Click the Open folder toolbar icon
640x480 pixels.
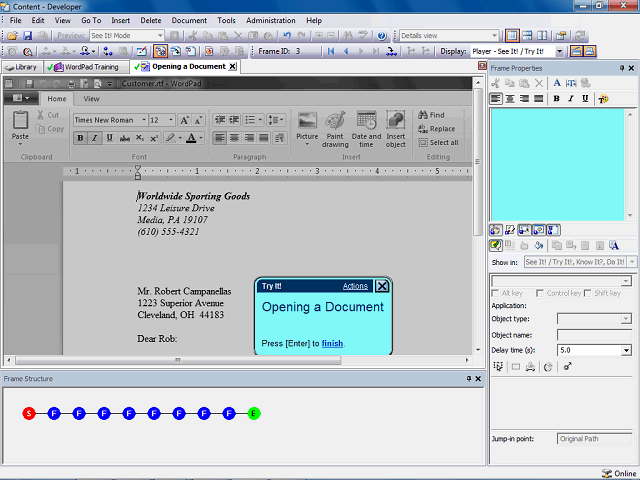tap(12, 36)
